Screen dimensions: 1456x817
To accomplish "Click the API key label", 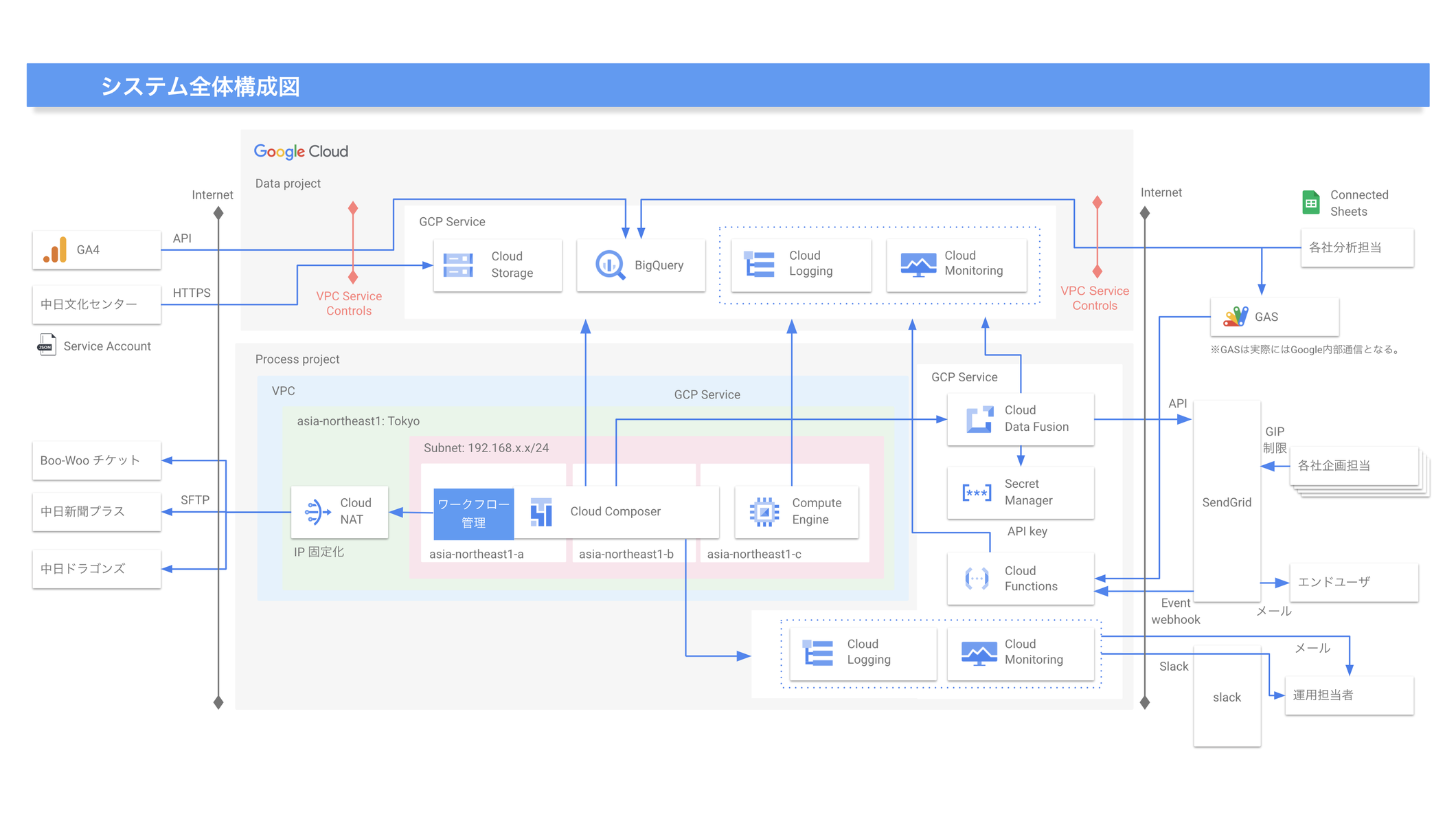I will pos(1027,531).
